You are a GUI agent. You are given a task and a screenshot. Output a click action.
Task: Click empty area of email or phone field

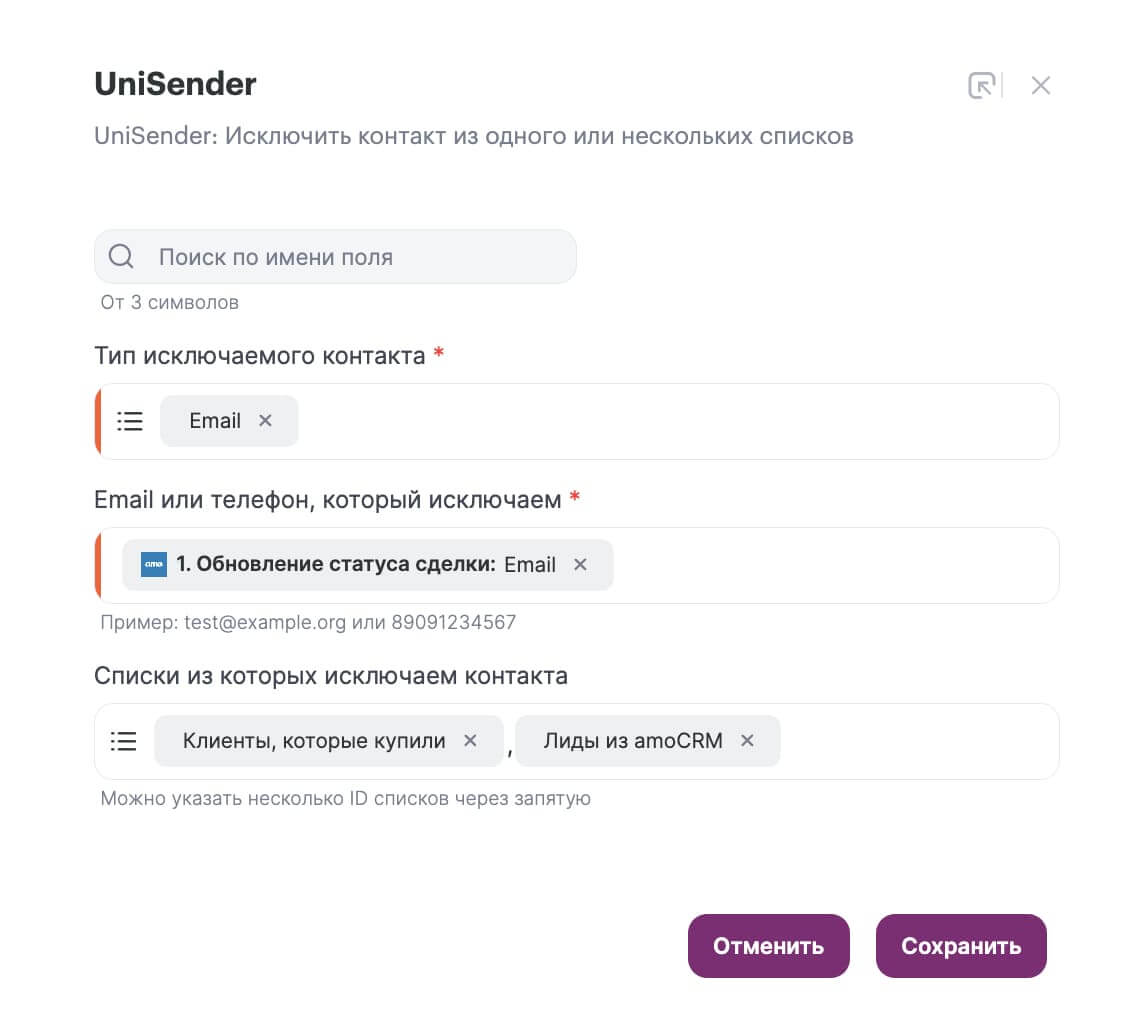[x=834, y=565]
